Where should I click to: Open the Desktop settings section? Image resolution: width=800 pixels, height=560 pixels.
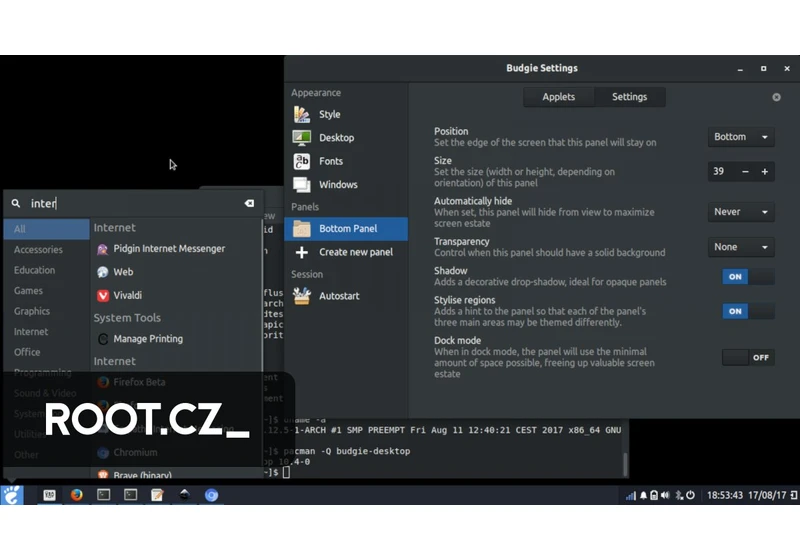point(346,138)
